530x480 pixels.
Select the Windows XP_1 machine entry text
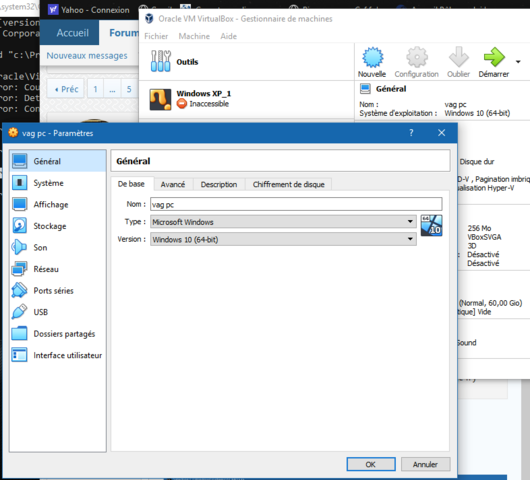point(203,93)
